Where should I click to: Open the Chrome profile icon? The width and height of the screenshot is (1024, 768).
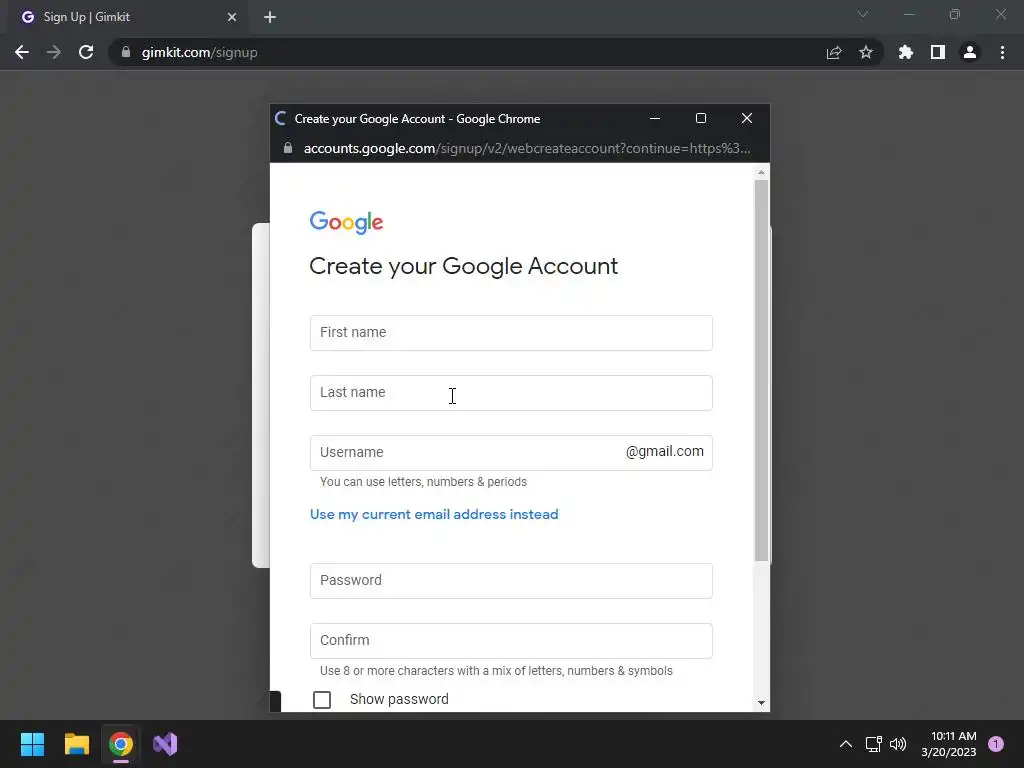(970, 52)
